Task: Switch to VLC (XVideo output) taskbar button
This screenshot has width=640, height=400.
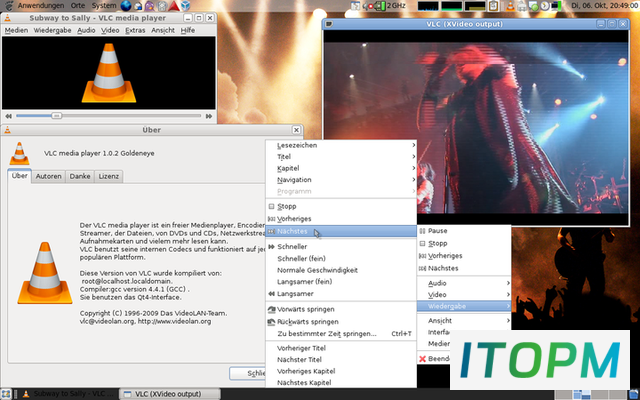Action: coord(170,394)
